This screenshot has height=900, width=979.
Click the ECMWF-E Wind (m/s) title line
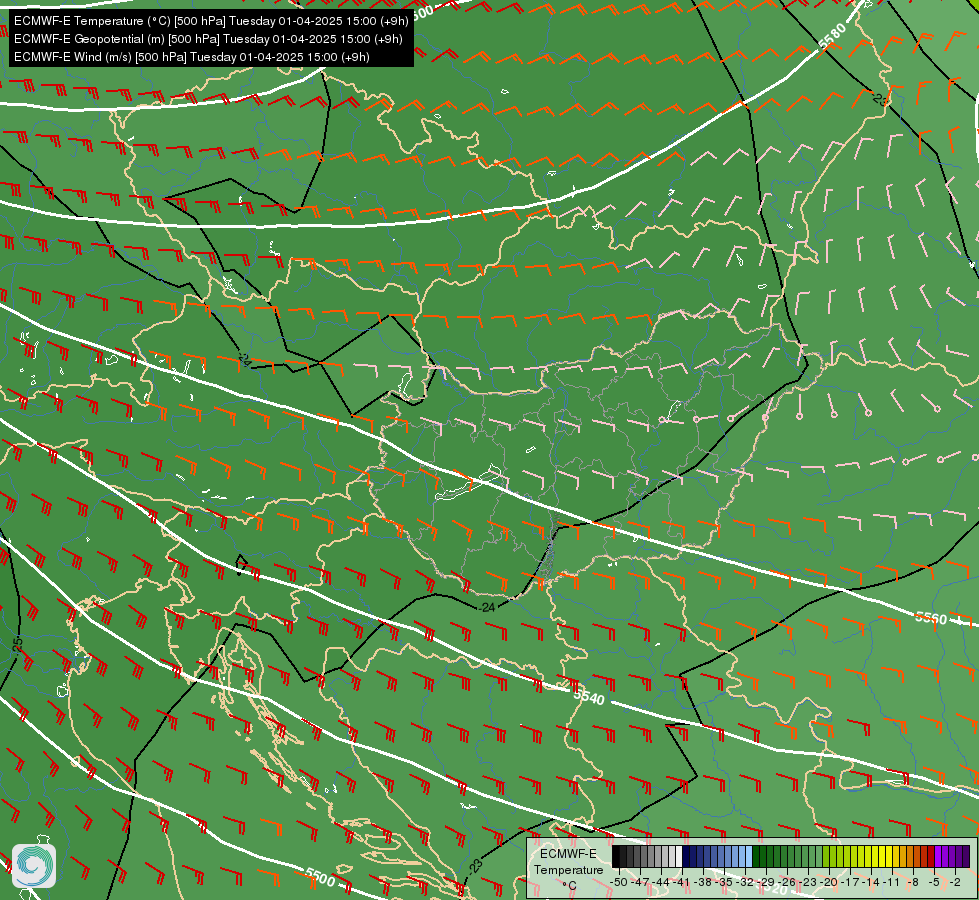(192, 57)
